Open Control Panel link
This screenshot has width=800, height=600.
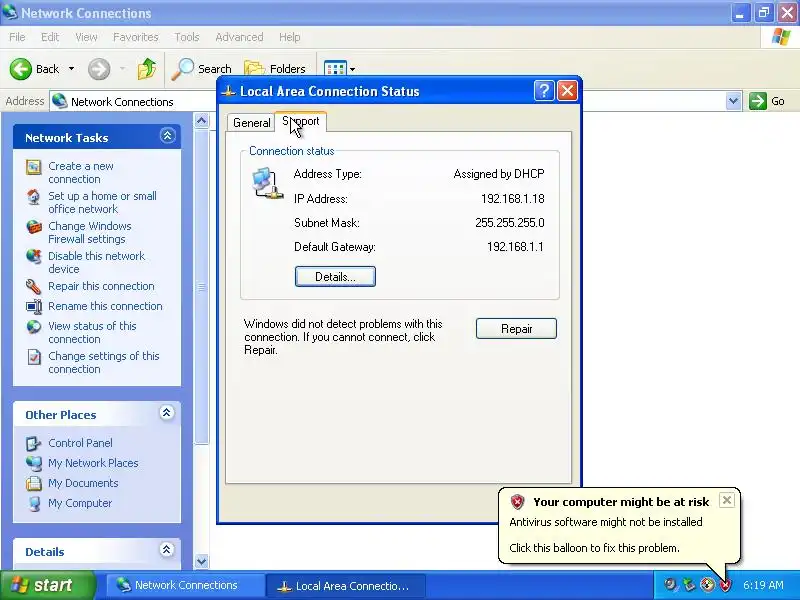click(x=80, y=443)
